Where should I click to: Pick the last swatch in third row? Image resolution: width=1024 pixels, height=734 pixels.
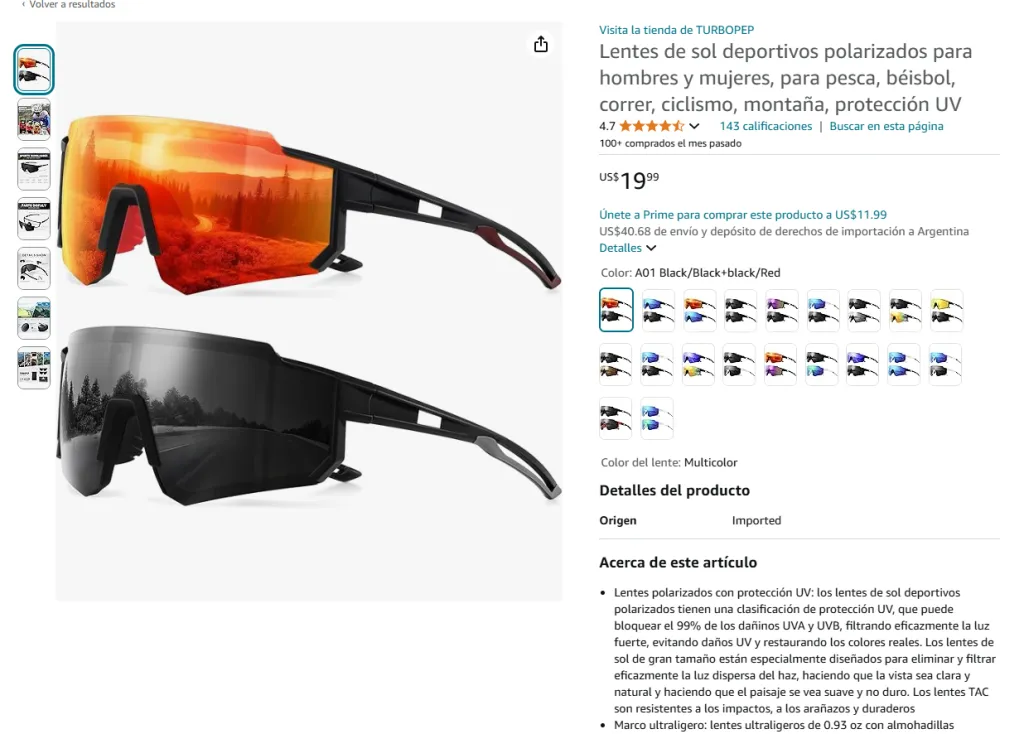(657, 418)
